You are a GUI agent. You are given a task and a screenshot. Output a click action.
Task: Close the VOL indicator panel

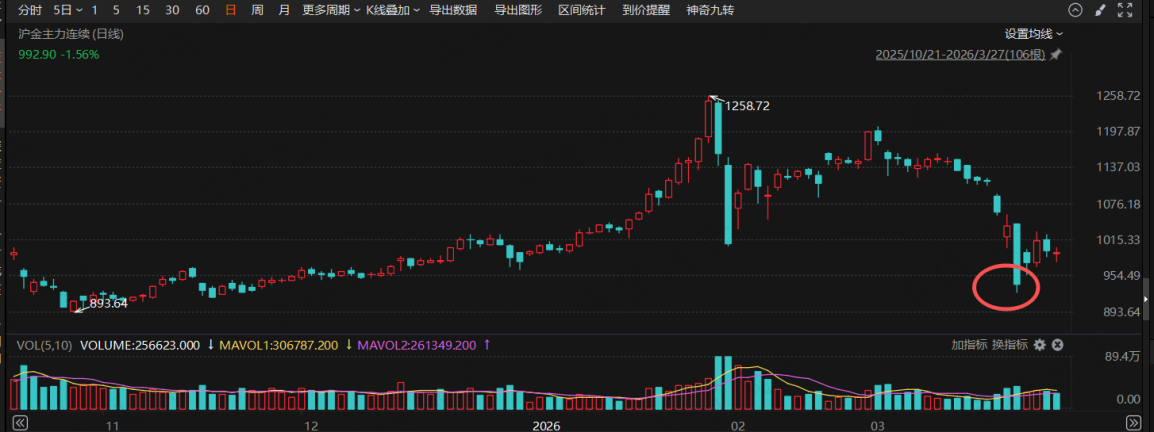pos(1057,344)
